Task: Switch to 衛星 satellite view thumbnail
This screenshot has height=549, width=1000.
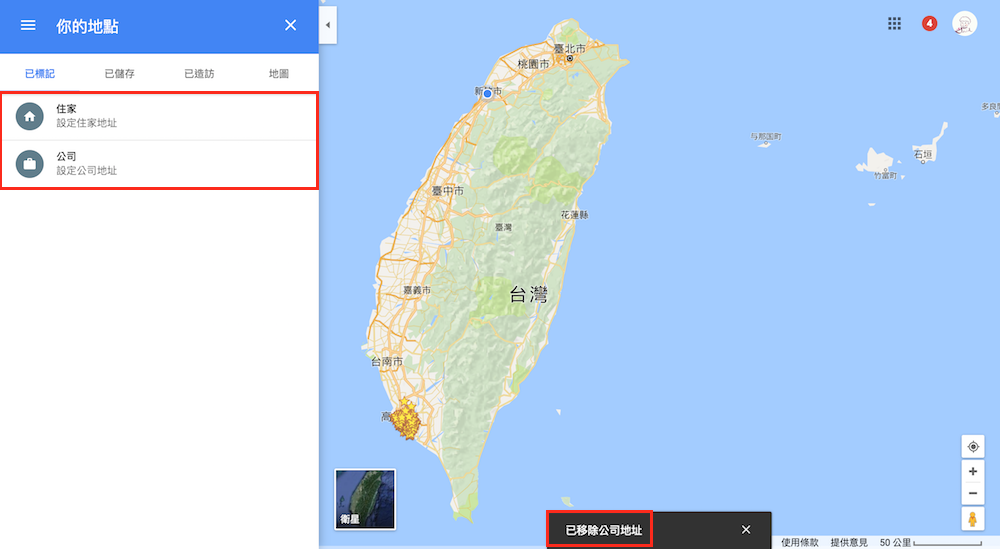Action: 365,499
